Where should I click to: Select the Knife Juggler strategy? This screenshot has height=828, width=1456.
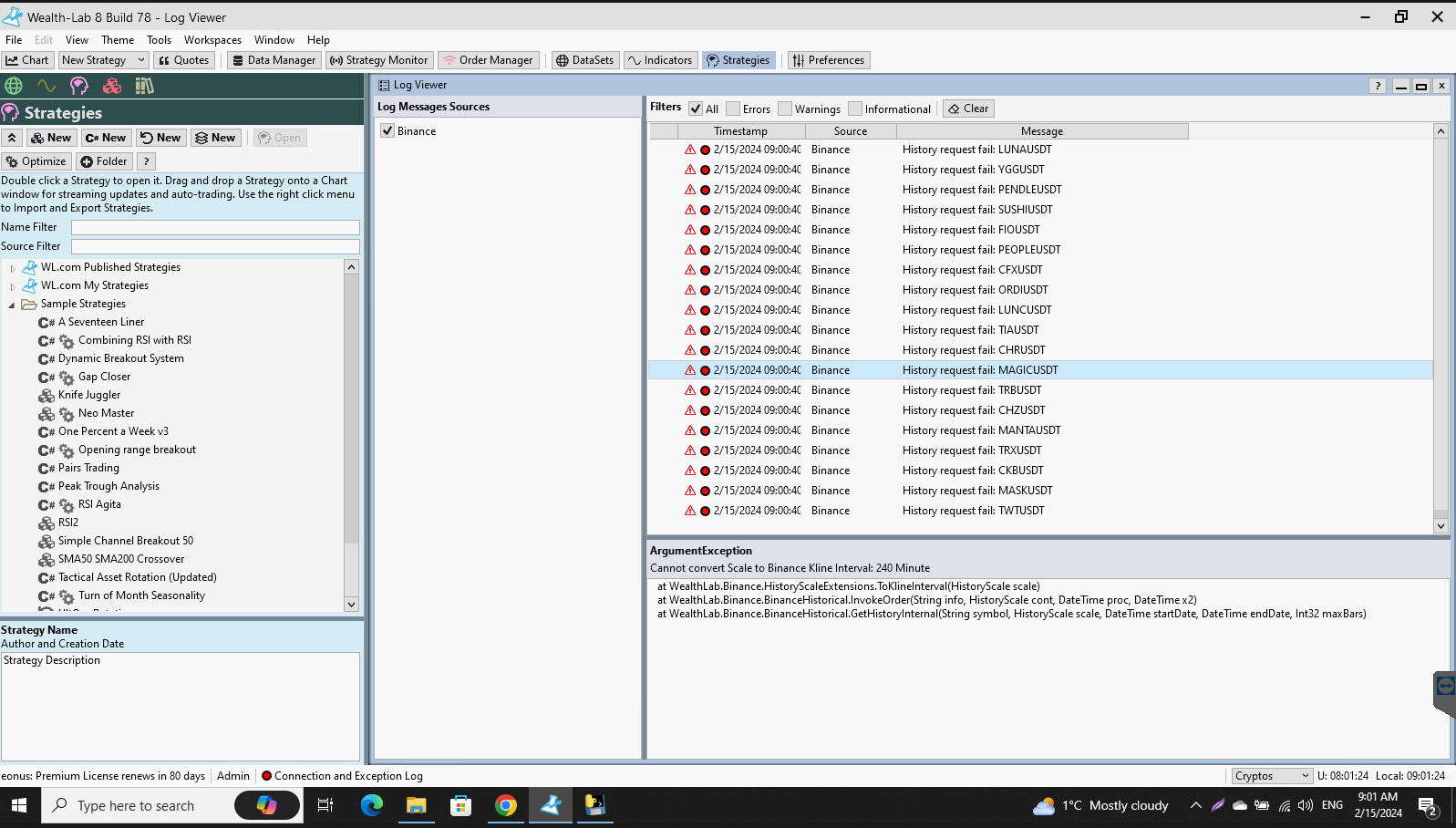(89, 395)
